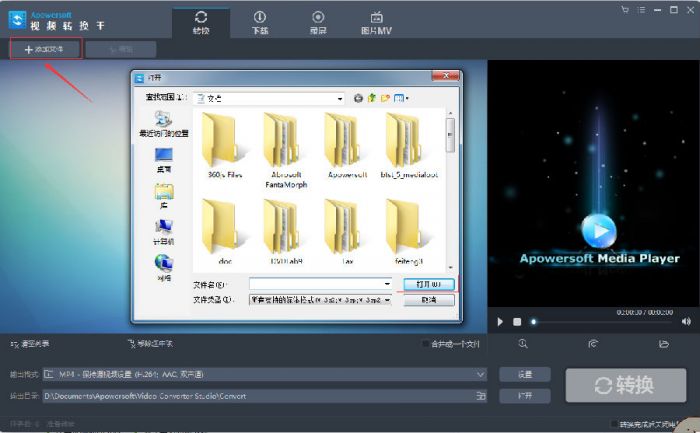Switch to the Record Screen (录屏) tab

(318, 23)
